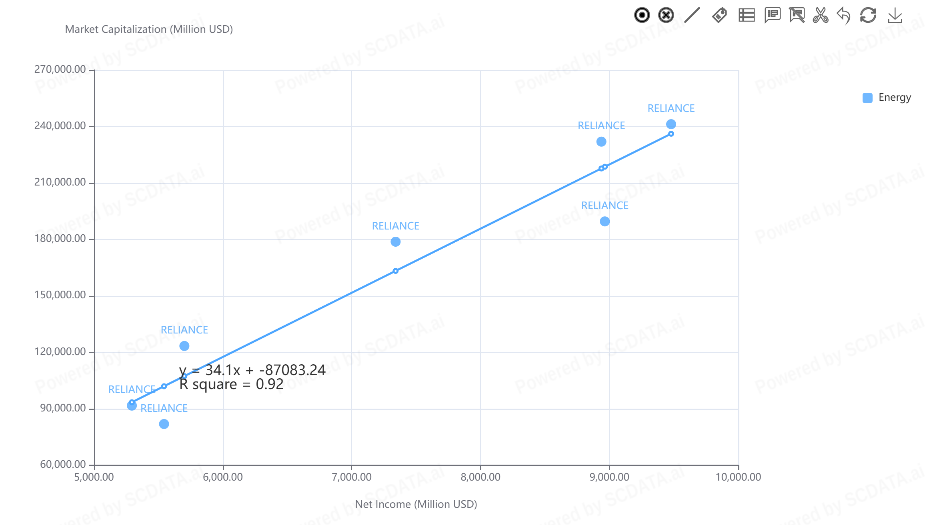
Task: Toggle the Energy series legend
Action: [894, 98]
